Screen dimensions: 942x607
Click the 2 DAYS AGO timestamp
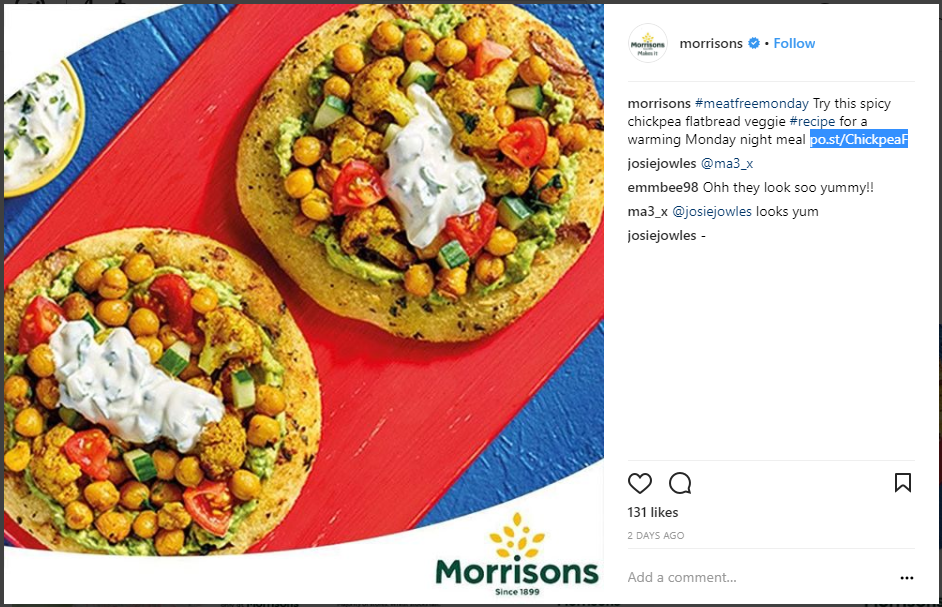pyautogui.click(x=655, y=535)
